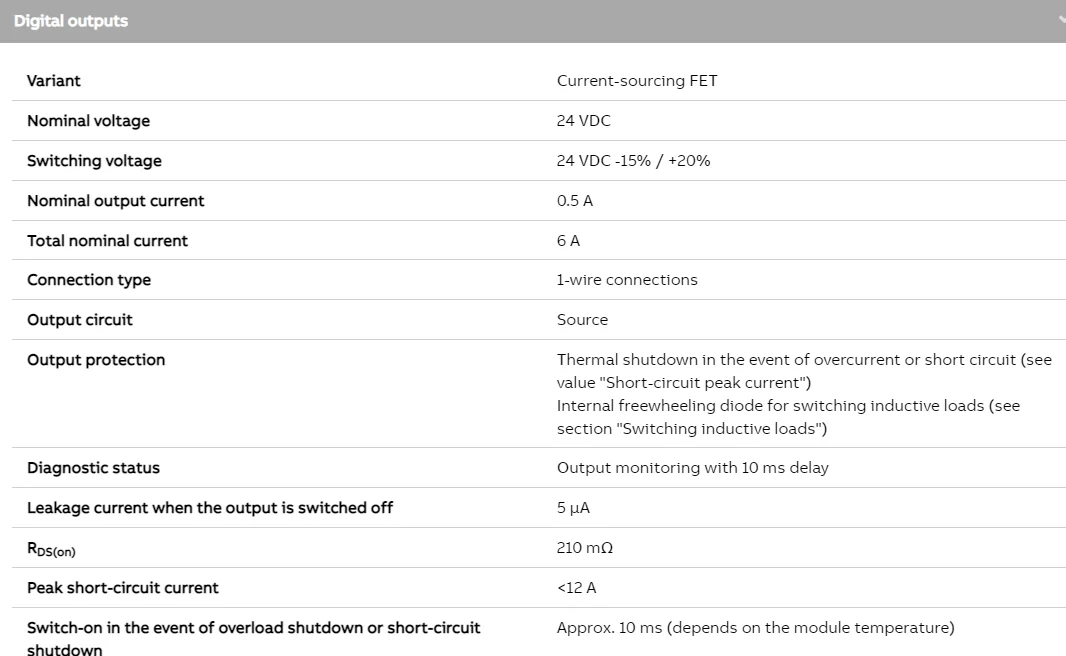Click the internal freewheeling diode description
1066x656 pixels.
coord(788,417)
